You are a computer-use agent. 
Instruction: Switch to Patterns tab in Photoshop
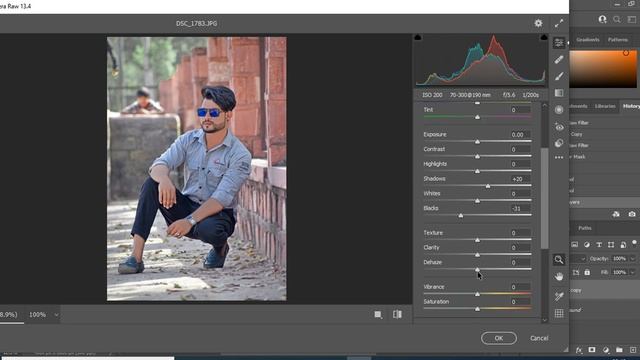pos(618,40)
